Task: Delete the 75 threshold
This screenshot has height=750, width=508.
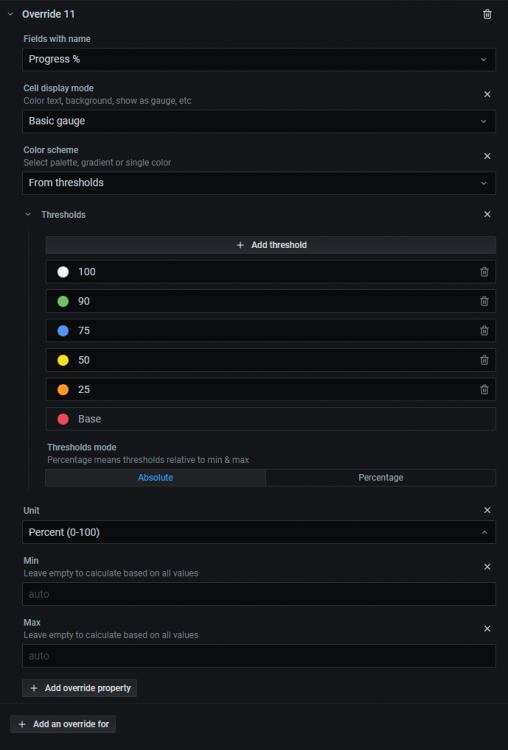Action: (484, 331)
